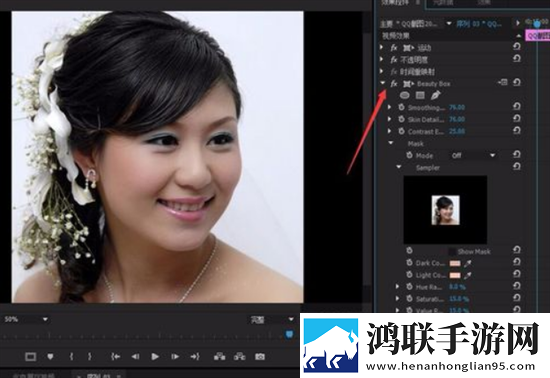Edit the Contrast Enhance value 25.00
The height and width of the screenshot is (378, 550).
click(457, 131)
